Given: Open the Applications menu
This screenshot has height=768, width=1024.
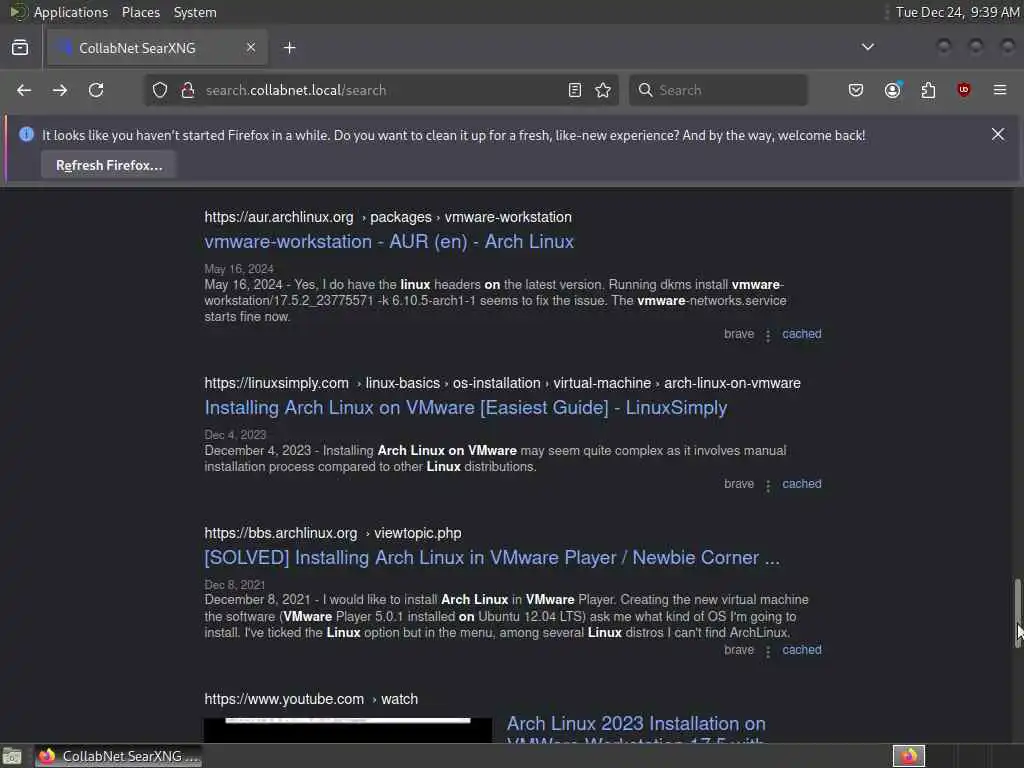Looking at the screenshot, I should [71, 12].
